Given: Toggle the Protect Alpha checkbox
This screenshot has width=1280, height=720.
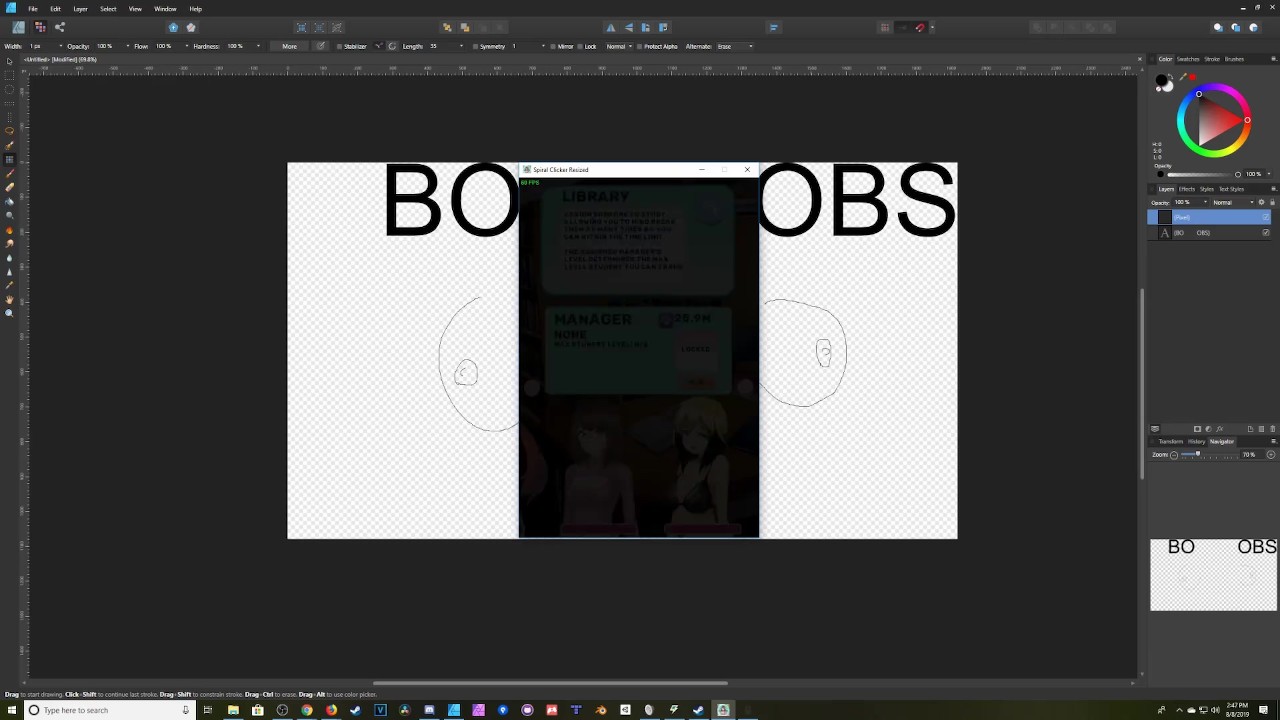Looking at the screenshot, I should 639,46.
